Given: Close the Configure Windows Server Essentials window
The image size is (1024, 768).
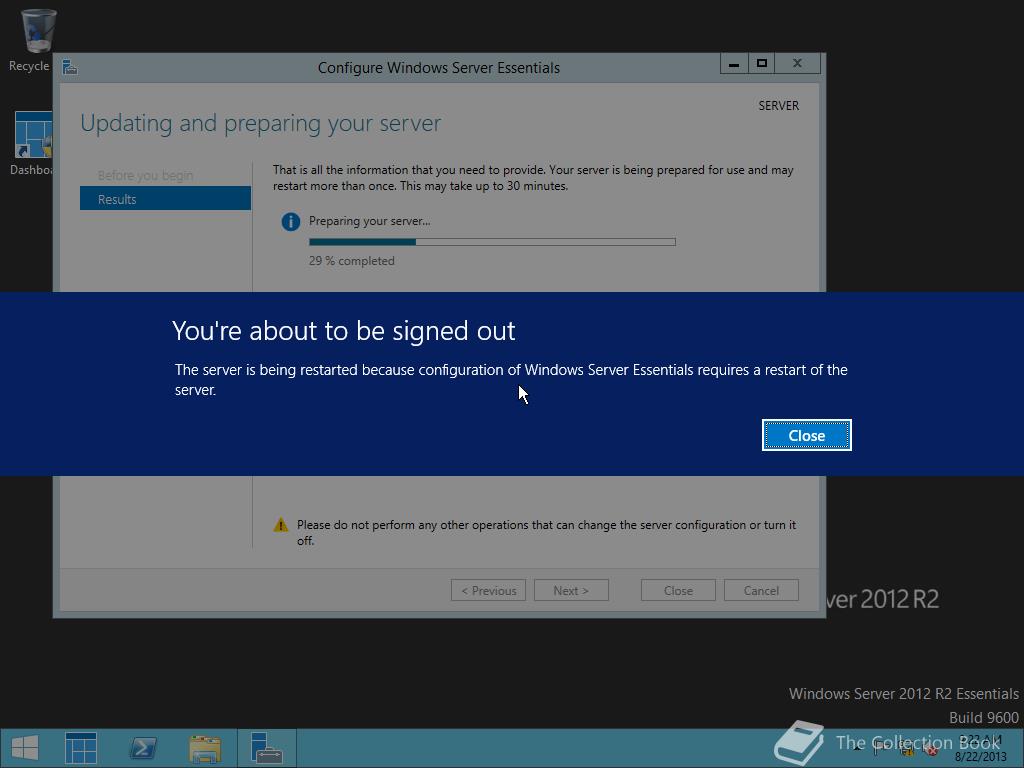Looking at the screenshot, I should (x=797, y=63).
